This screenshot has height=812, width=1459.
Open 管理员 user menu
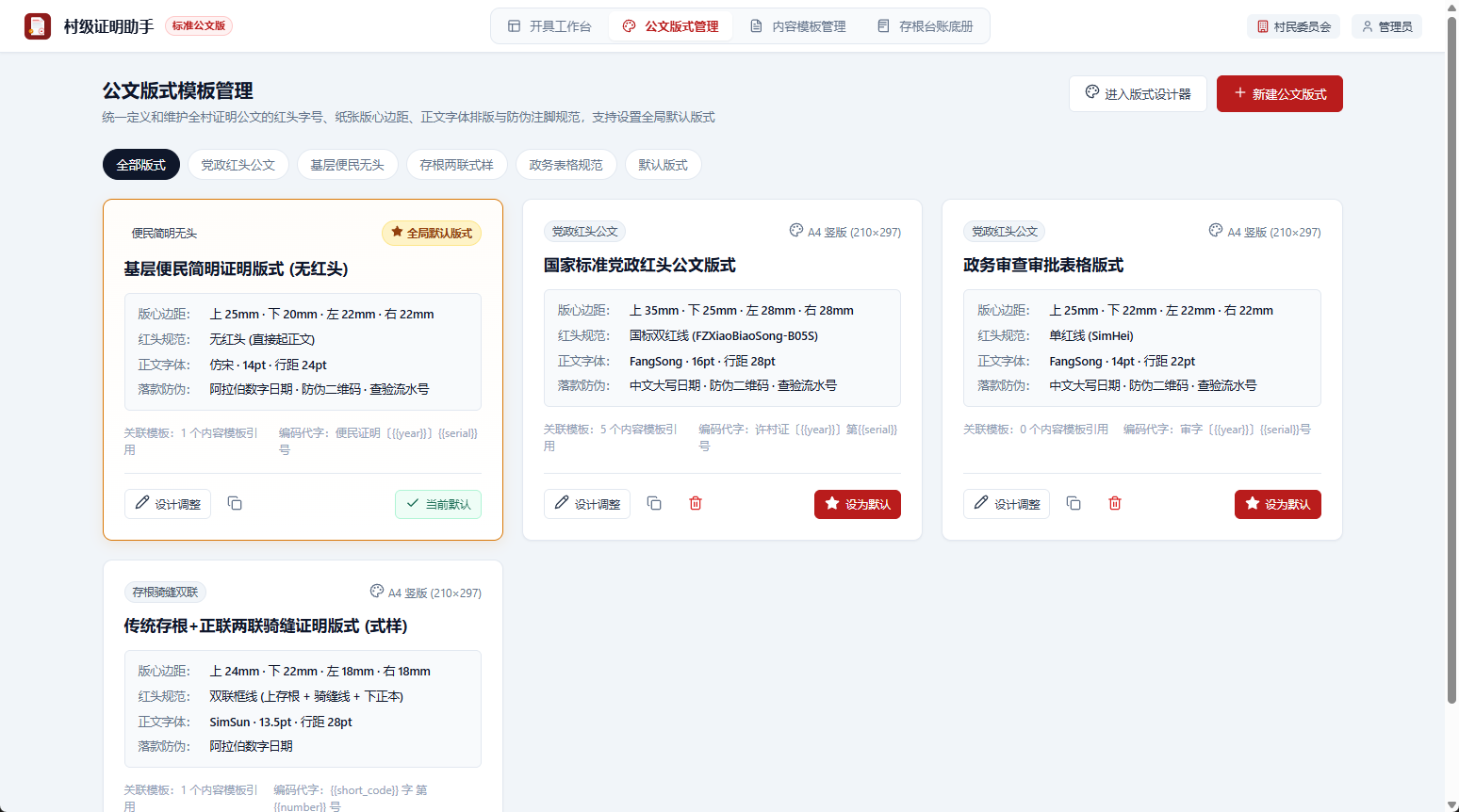1386,26
